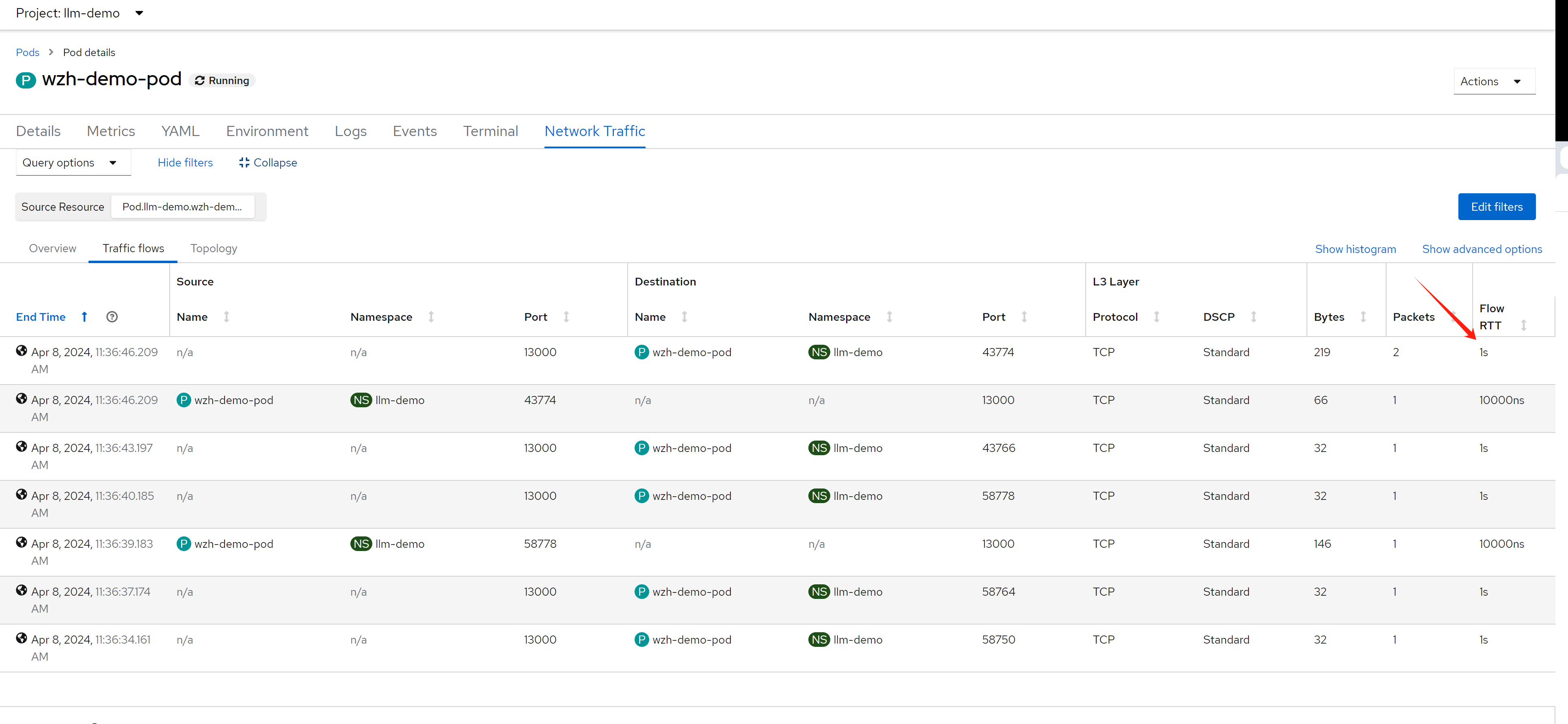Screen dimensions: 1568x724
Task: Sort by Source Port column icon
Action: click(x=566, y=317)
